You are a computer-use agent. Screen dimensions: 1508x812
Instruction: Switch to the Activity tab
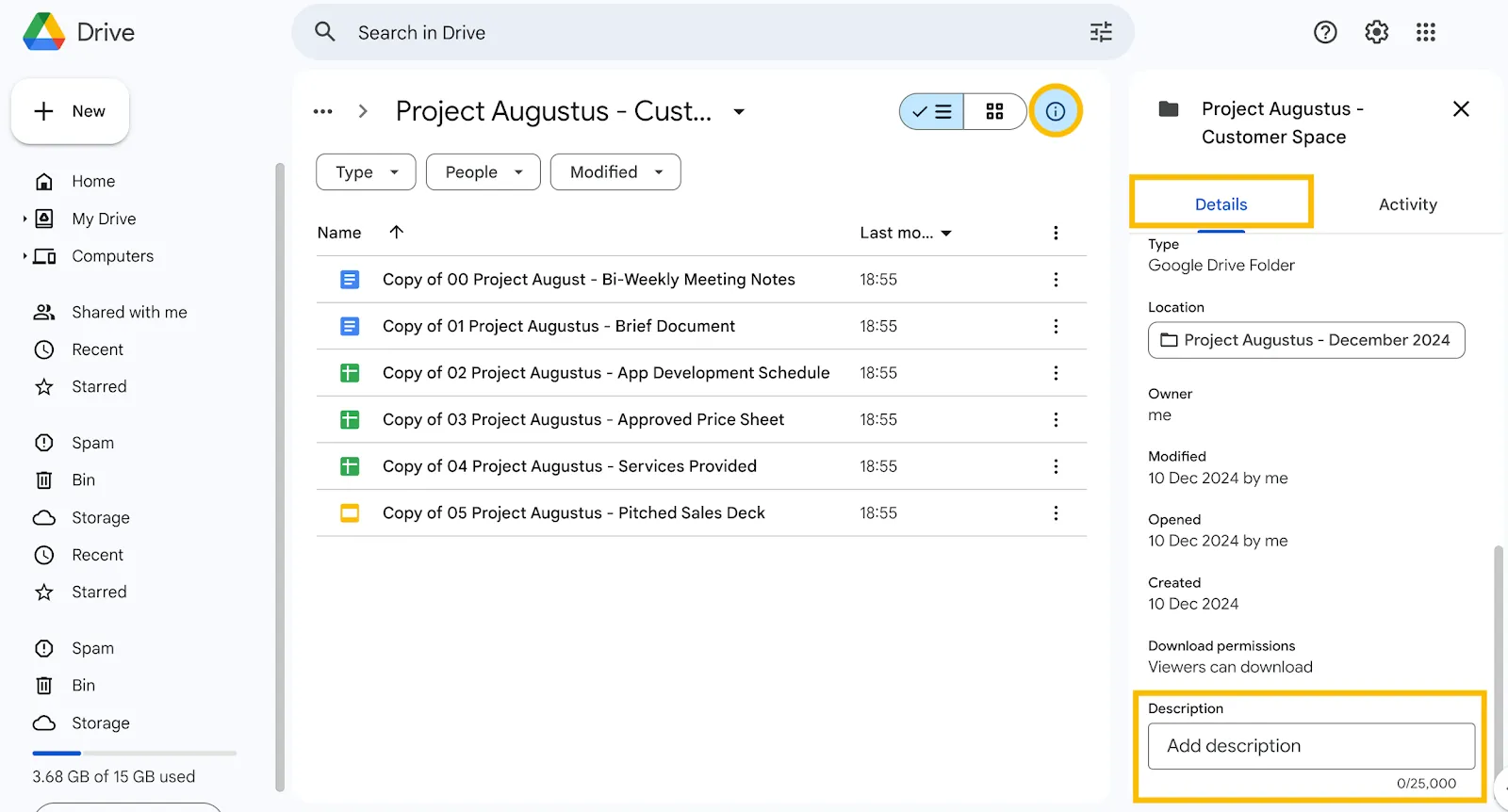pyautogui.click(x=1408, y=204)
